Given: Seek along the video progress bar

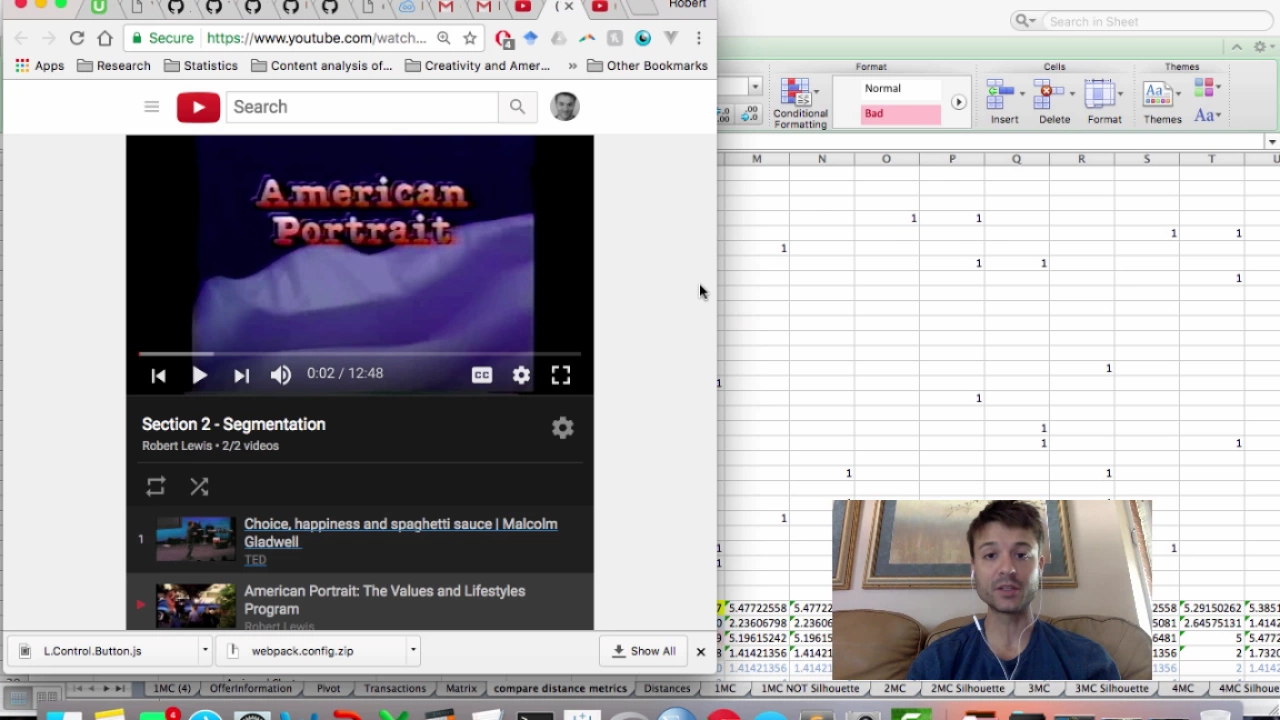Looking at the screenshot, I should (359, 354).
